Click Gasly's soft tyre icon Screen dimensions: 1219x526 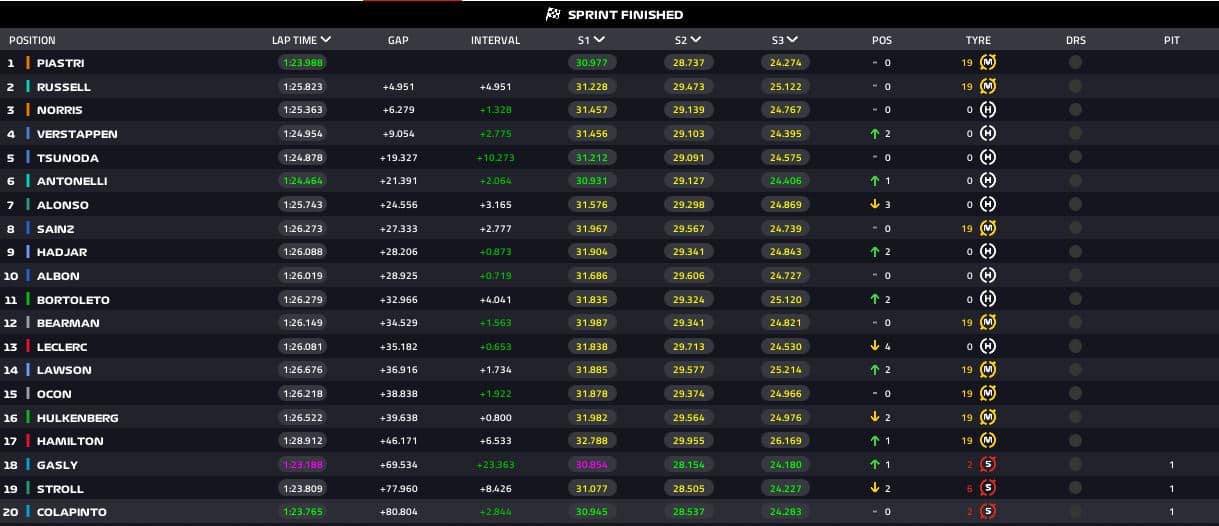(988, 465)
